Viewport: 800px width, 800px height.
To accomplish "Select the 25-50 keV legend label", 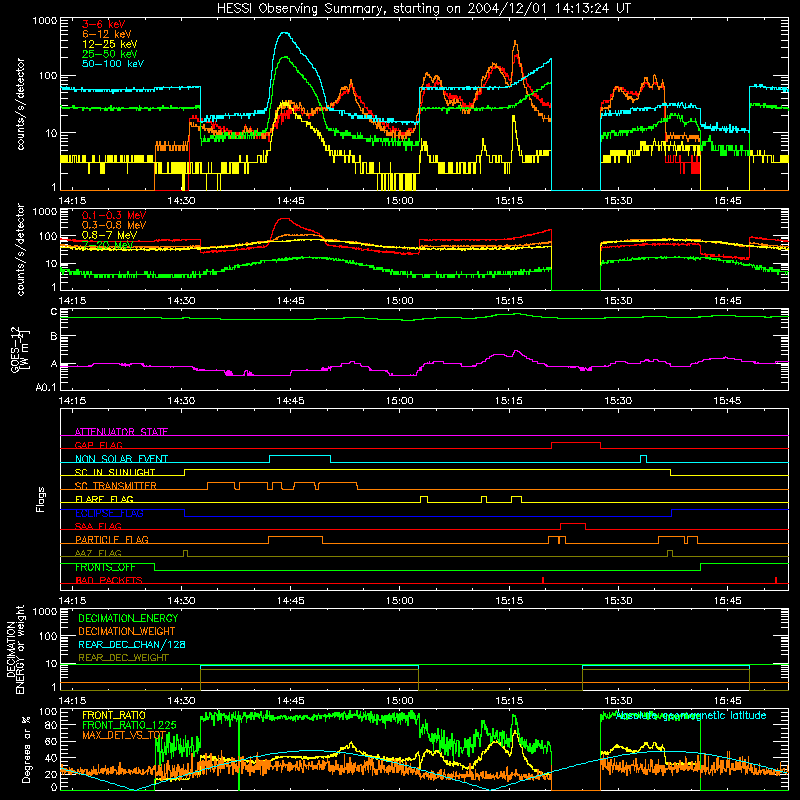I will pos(109,54).
